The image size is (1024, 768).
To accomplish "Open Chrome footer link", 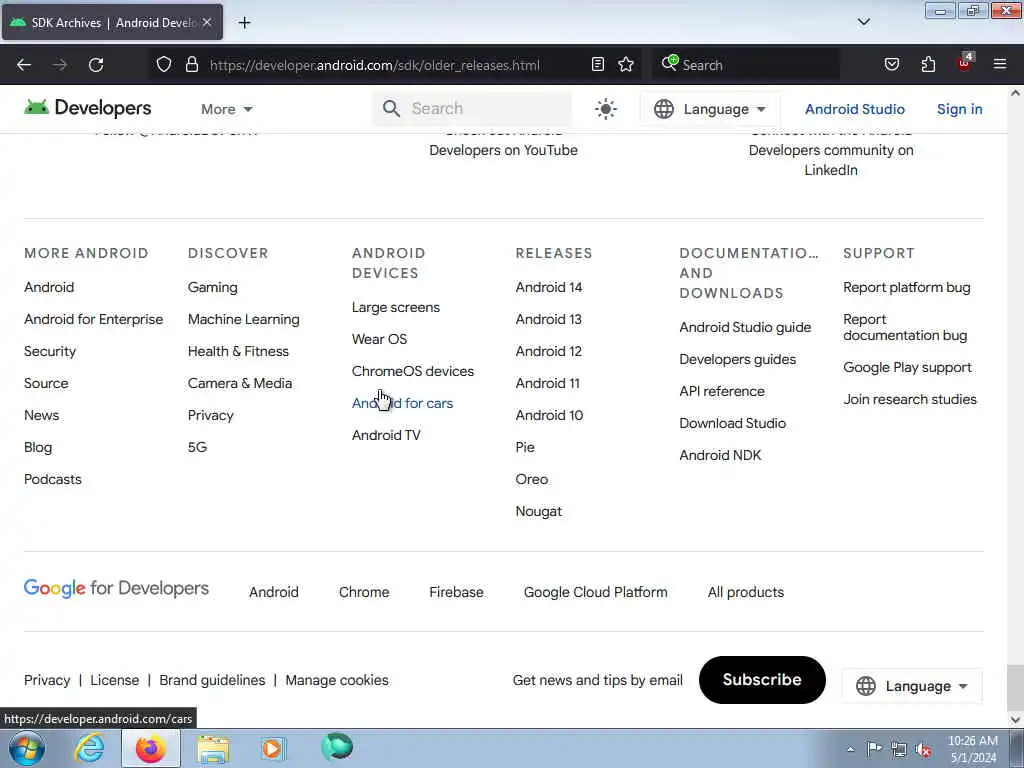I will tap(364, 592).
